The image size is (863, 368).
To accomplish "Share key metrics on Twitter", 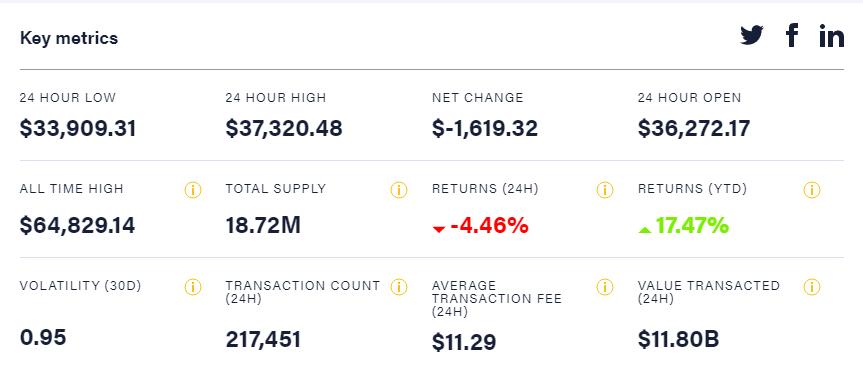I will pos(751,36).
